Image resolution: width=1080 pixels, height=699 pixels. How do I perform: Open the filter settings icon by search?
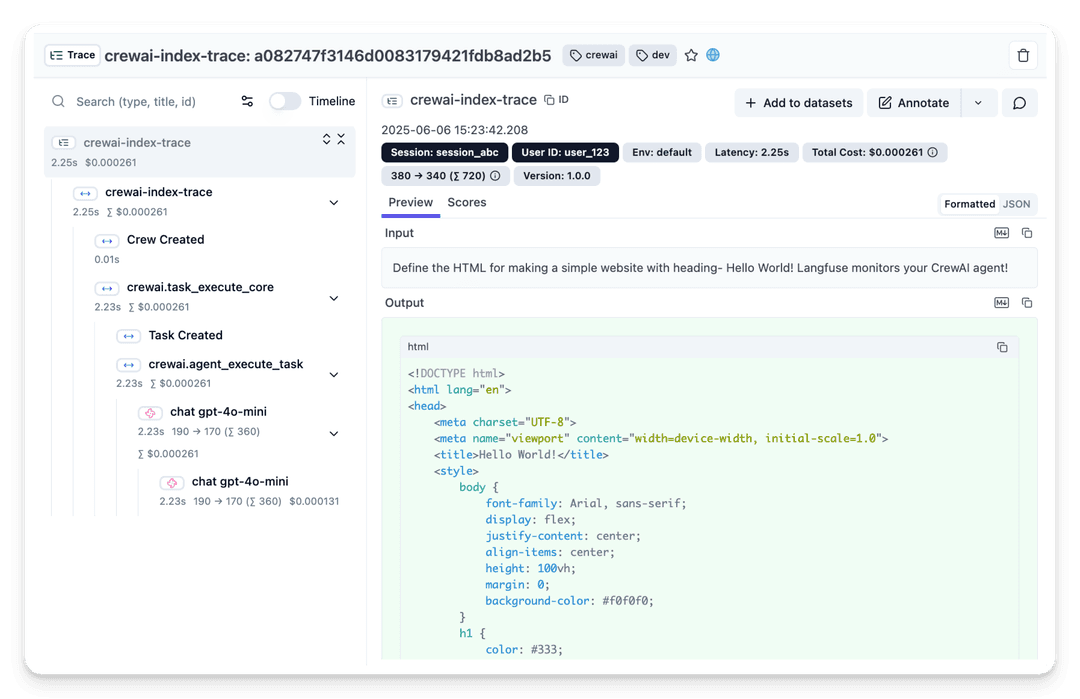(x=247, y=101)
